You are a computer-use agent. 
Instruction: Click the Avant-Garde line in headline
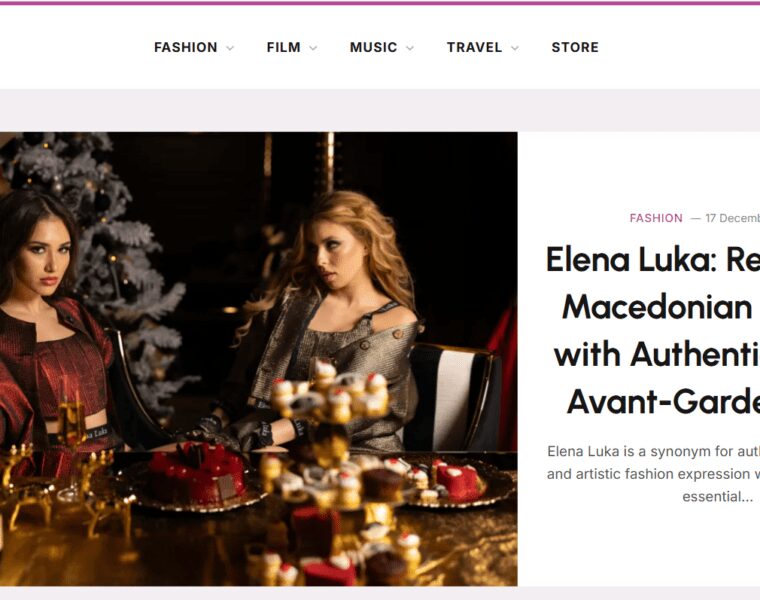pos(663,402)
